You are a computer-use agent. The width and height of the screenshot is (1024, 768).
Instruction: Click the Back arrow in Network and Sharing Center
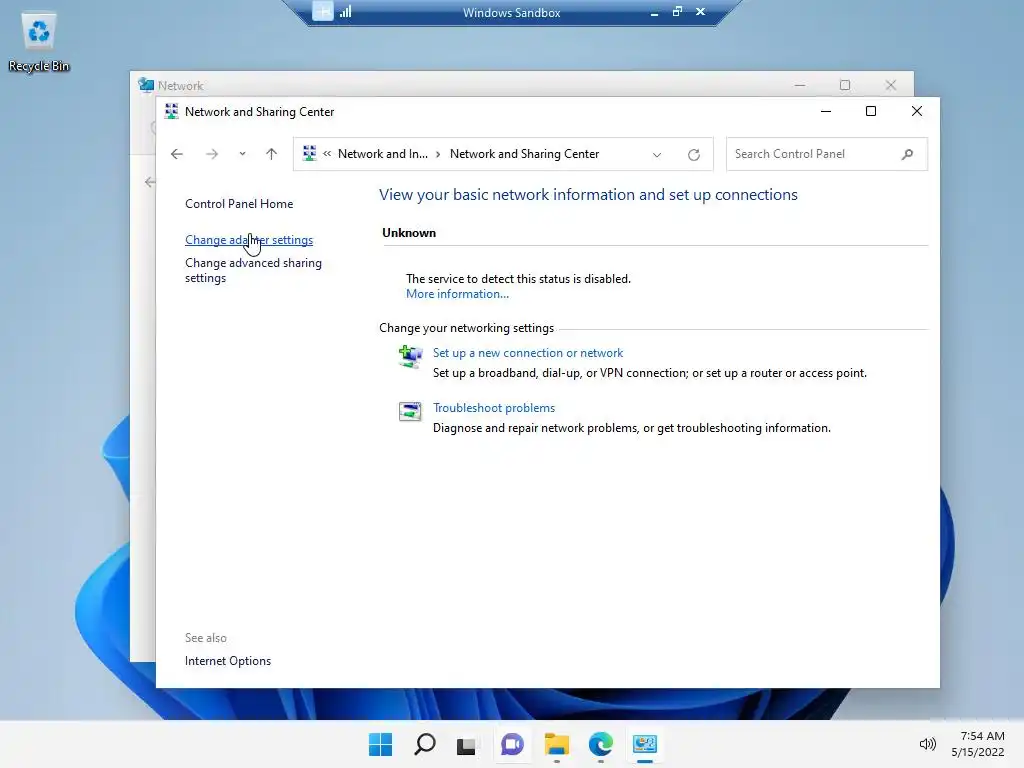pos(176,154)
